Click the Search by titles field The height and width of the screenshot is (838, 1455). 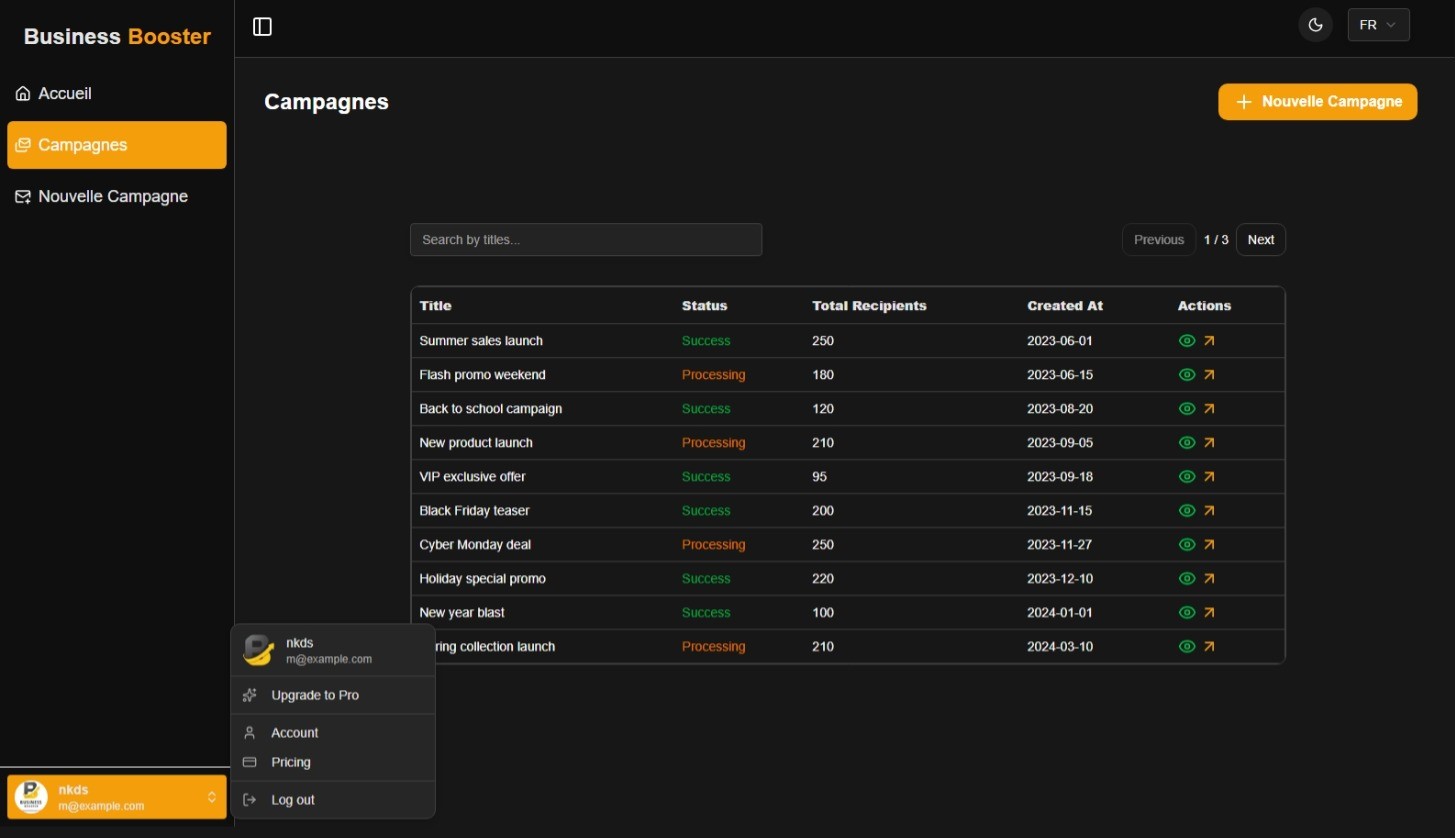[x=585, y=240]
